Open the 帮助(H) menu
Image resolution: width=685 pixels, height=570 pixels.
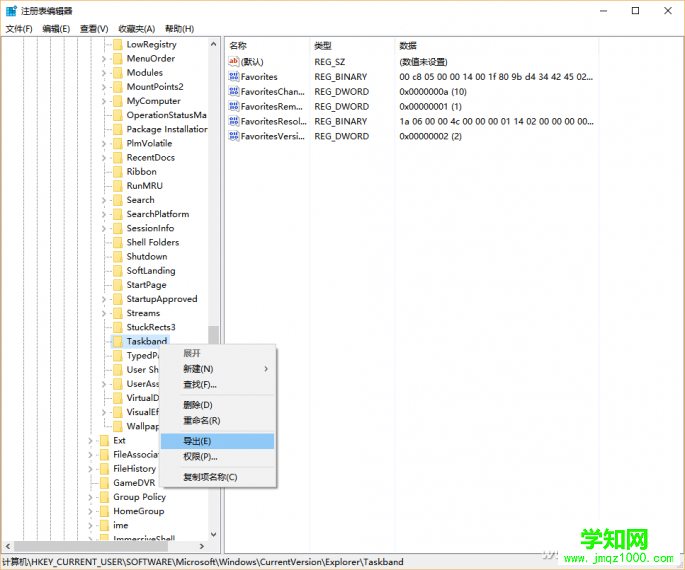pos(179,29)
